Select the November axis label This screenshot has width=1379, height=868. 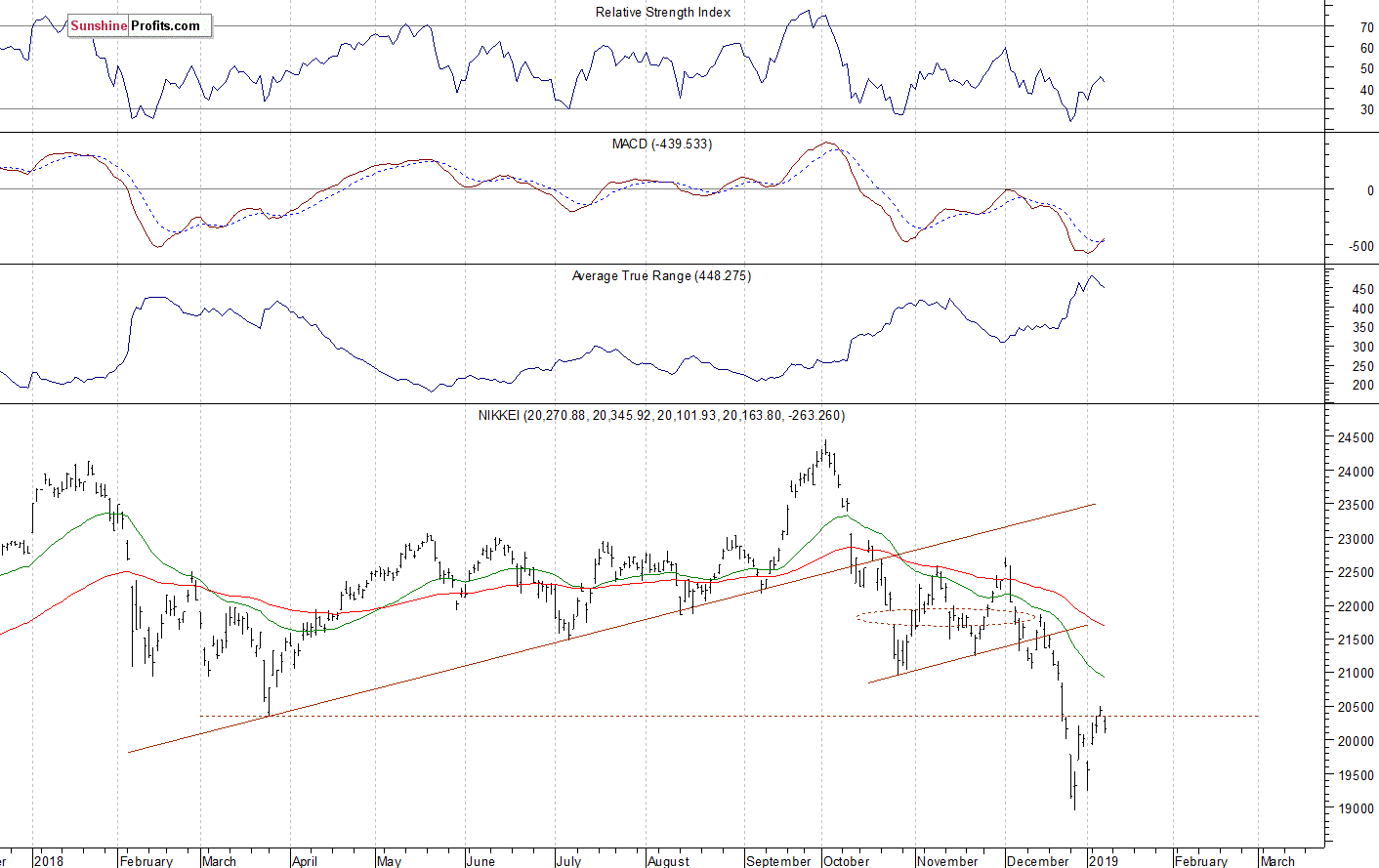pyautogui.click(x=947, y=860)
